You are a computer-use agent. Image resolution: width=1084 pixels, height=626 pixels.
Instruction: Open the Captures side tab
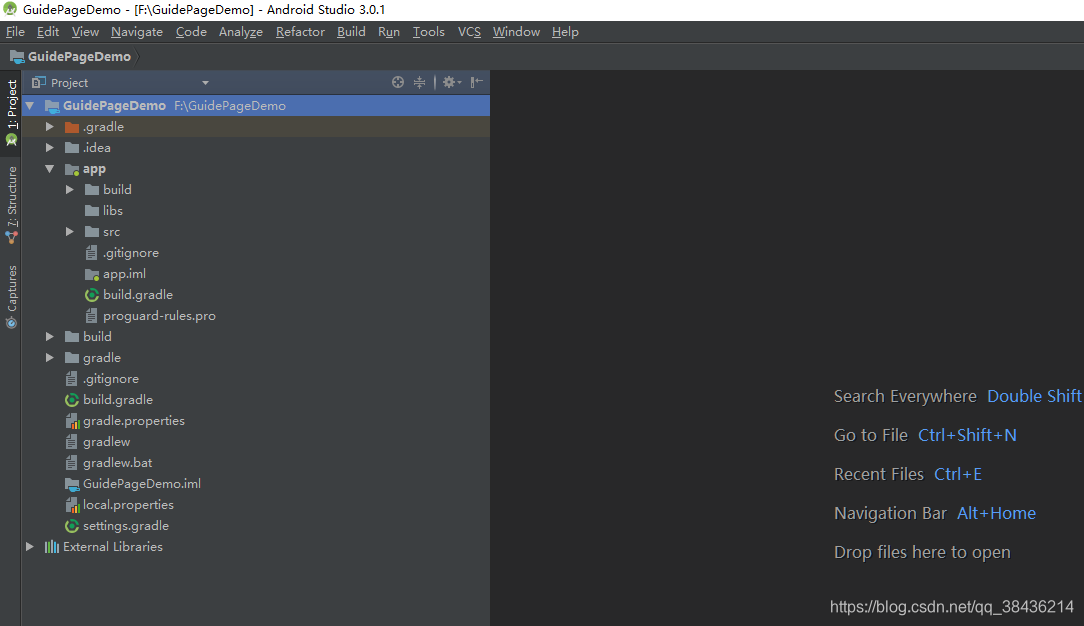pos(11,297)
